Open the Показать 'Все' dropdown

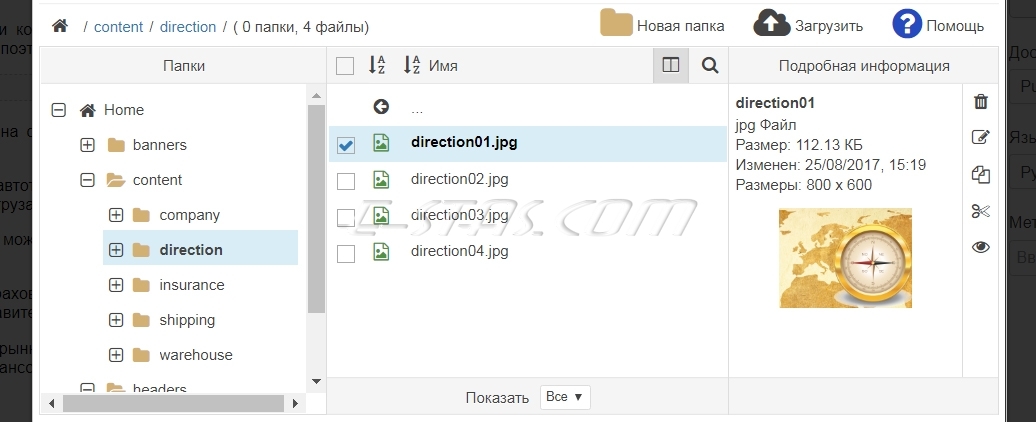click(565, 397)
